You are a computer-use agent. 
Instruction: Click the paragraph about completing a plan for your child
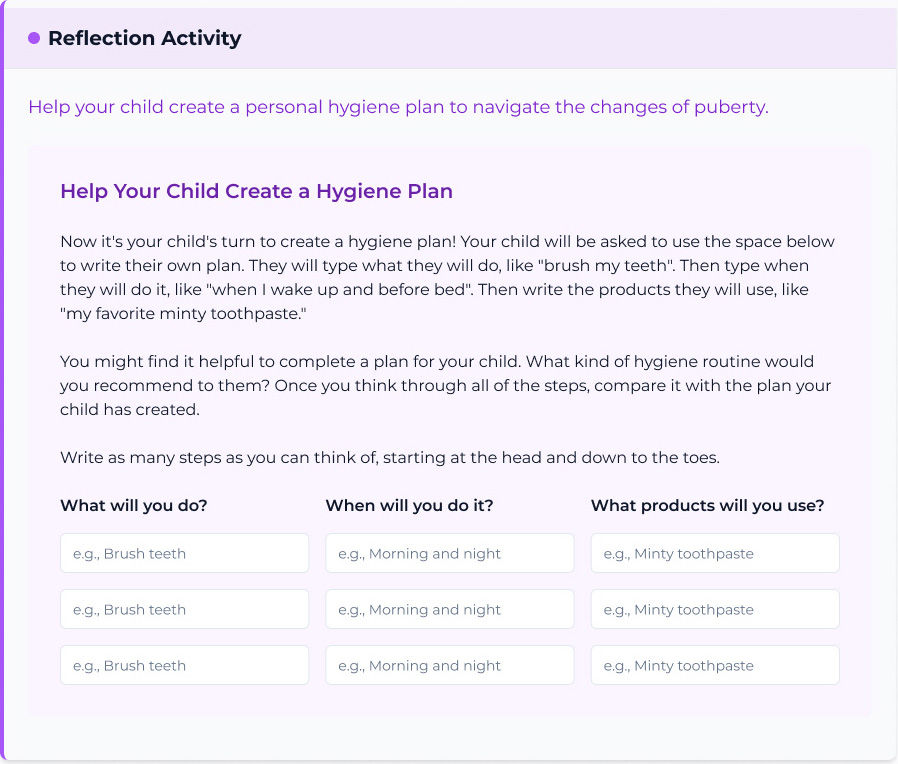[447, 385]
